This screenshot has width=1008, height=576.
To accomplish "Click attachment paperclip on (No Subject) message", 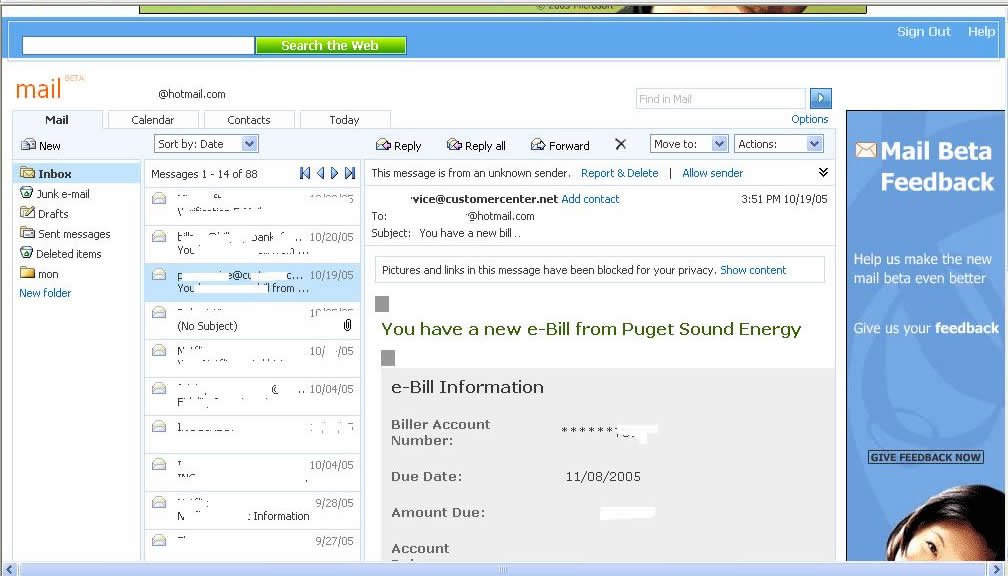I will (x=347, y=325).
